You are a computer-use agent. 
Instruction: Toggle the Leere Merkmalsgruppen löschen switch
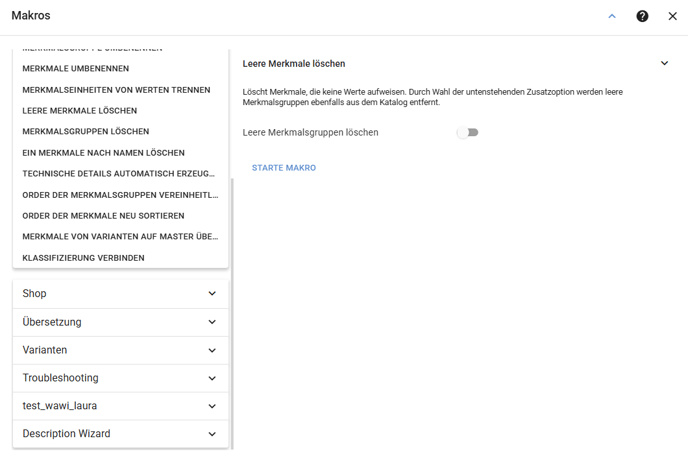coord(468,132)
